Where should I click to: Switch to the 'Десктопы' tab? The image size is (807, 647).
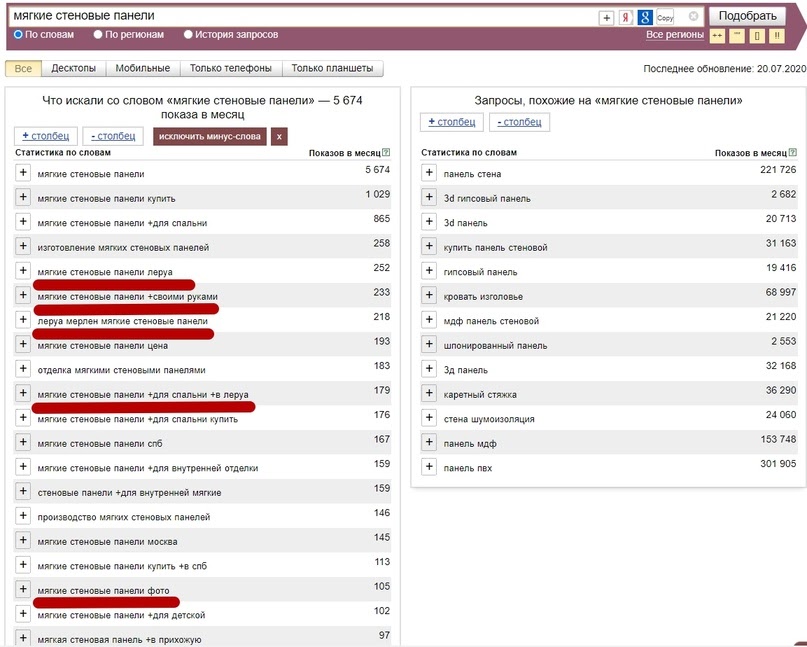74,68
